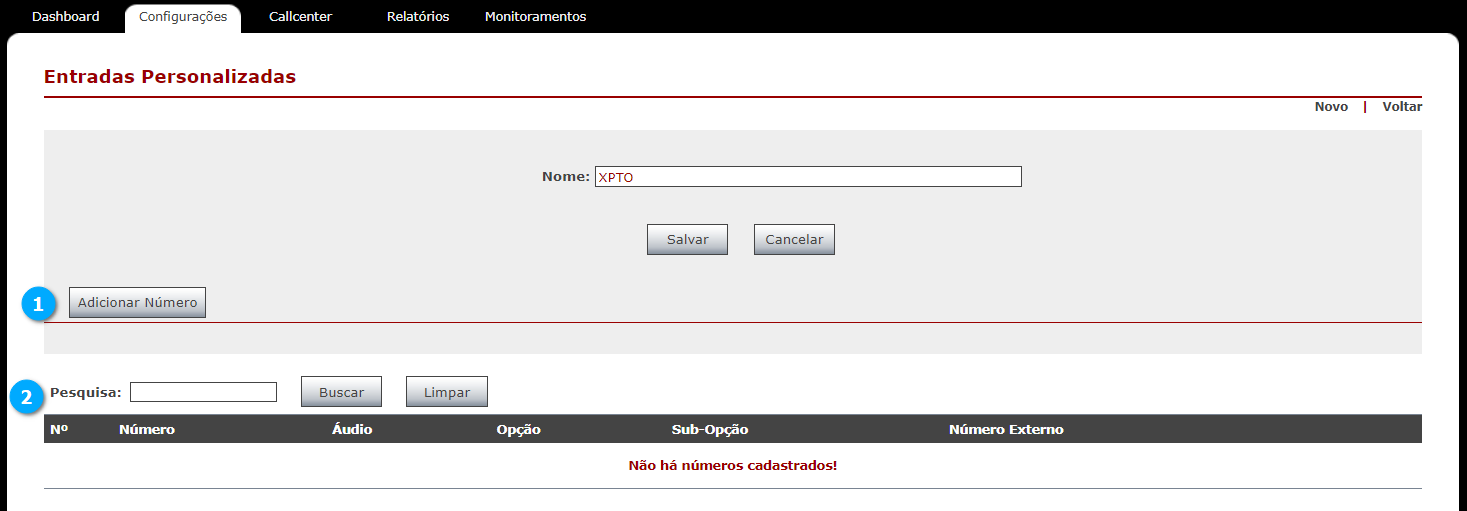Select the Configurações tab
The height and width of the screenshot is (511, 1467).
[x=183, y=17]
